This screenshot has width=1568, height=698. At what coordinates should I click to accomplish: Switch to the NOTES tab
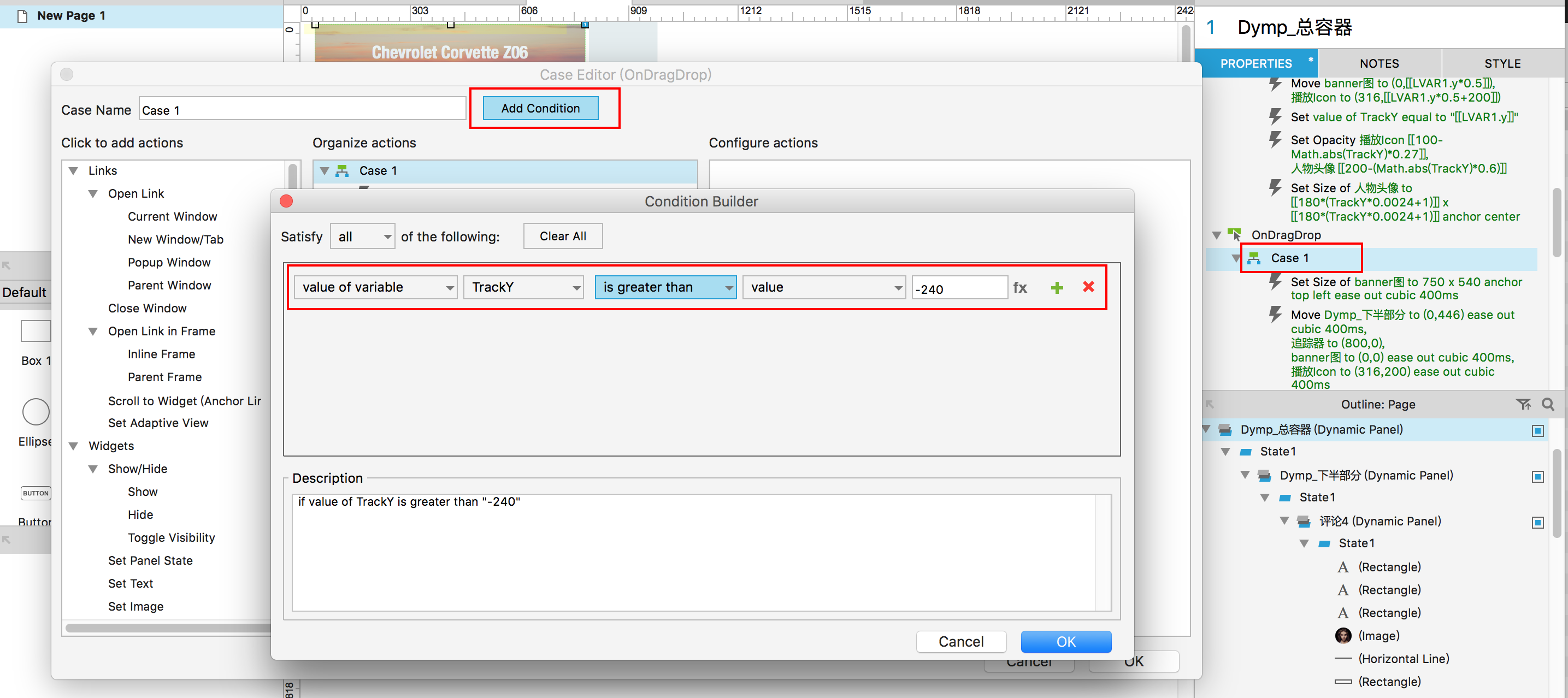click(1379, 63)
